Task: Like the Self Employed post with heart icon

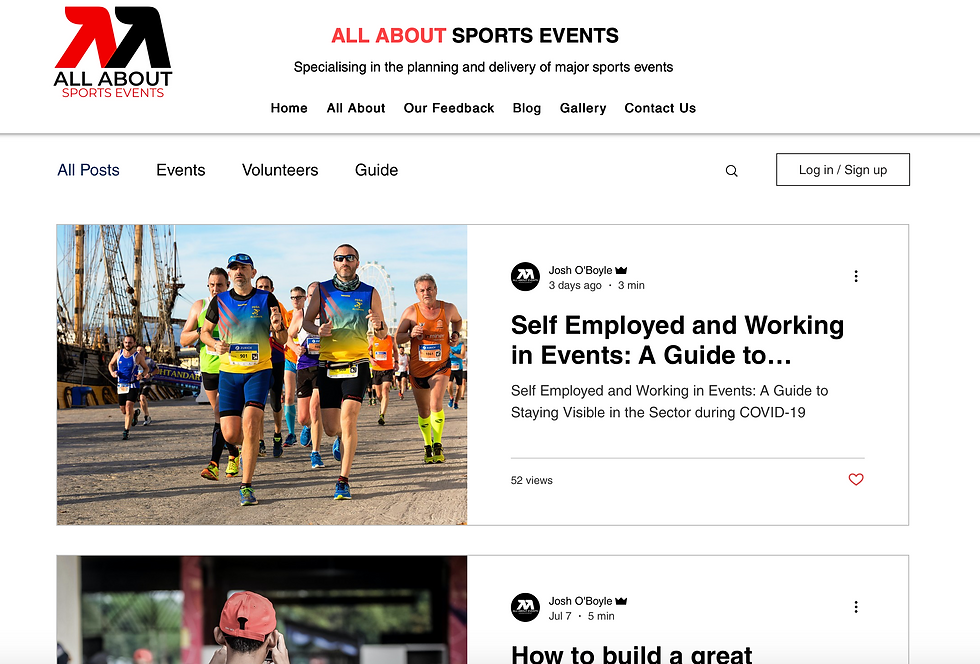Action: [x=856, y=480]
